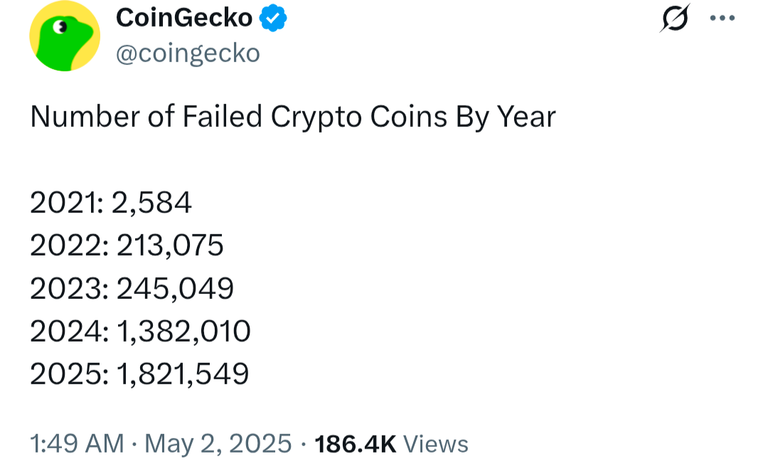
Task: Open the 1:49 AM timestamp link
Action: pos(77,444)
